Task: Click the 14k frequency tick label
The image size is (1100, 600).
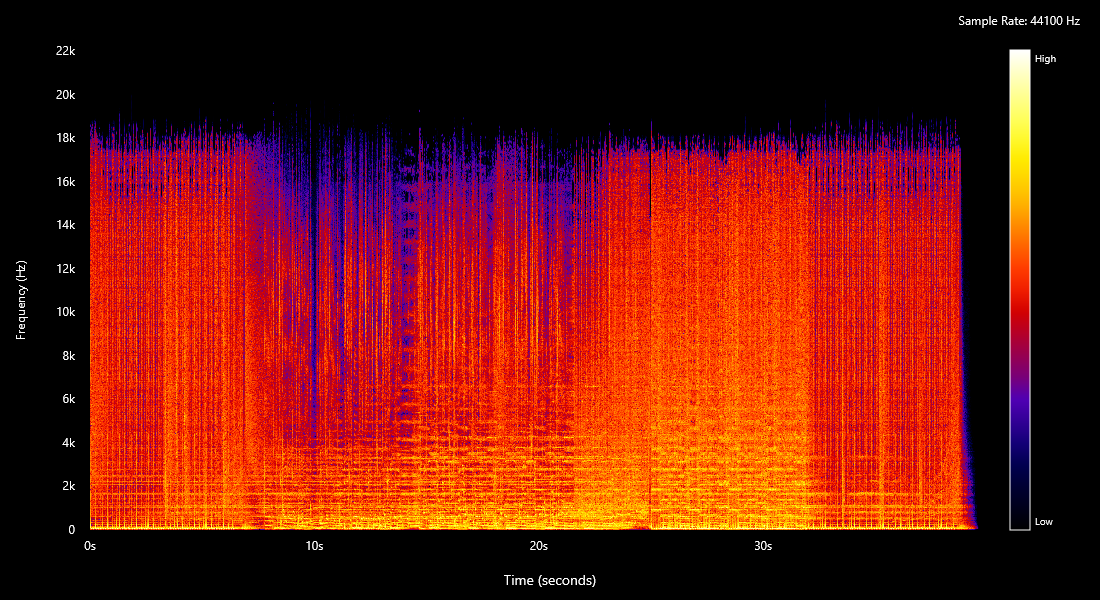Action: point(66,225)
